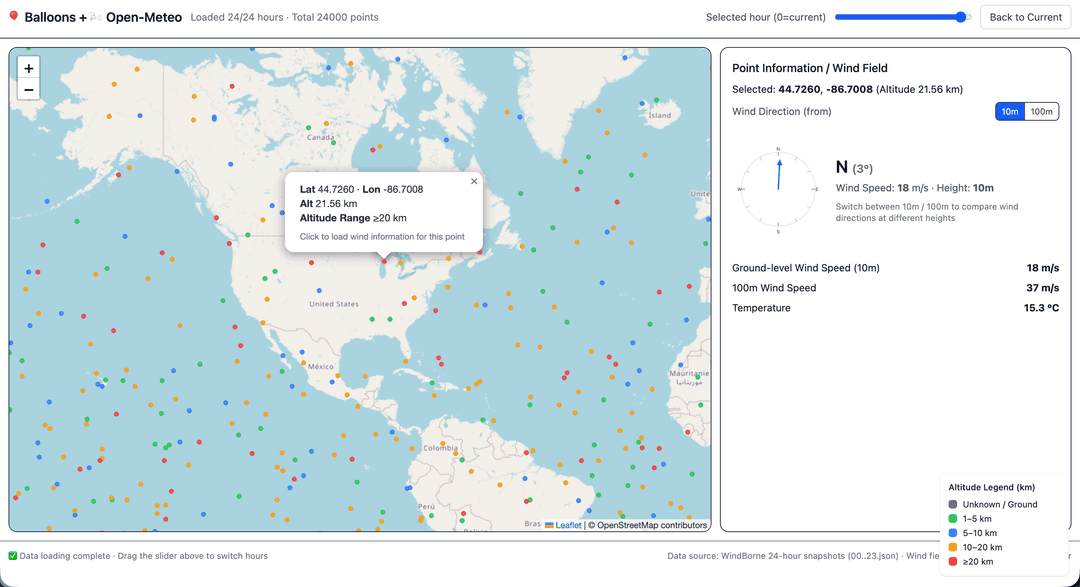Click the green data-loading-complete checkmark icon
Image resolution: width=1080 pixels, height=587 pixels.
14,555
